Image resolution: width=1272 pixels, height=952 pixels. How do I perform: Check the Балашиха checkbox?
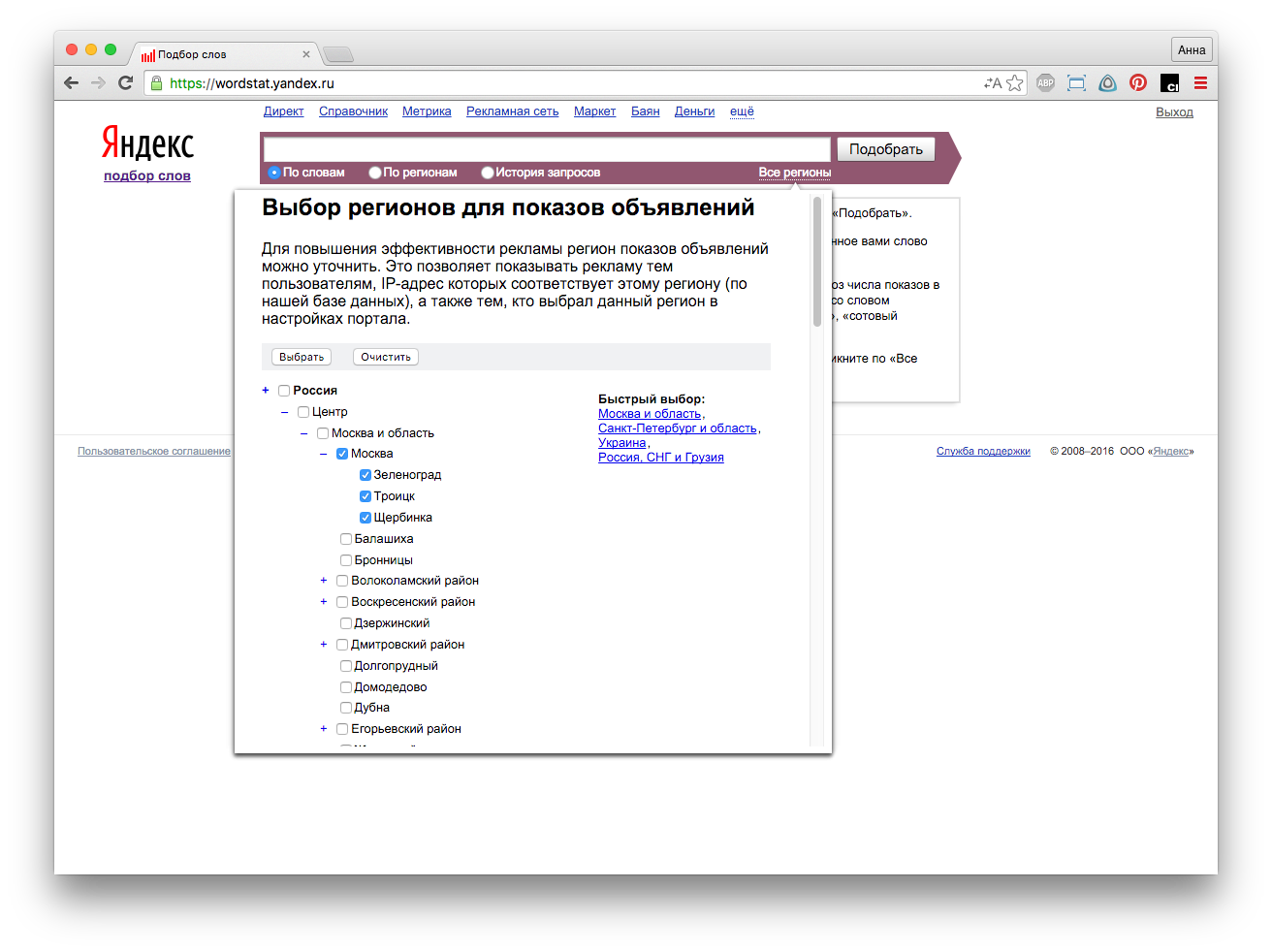click(346, 539)
